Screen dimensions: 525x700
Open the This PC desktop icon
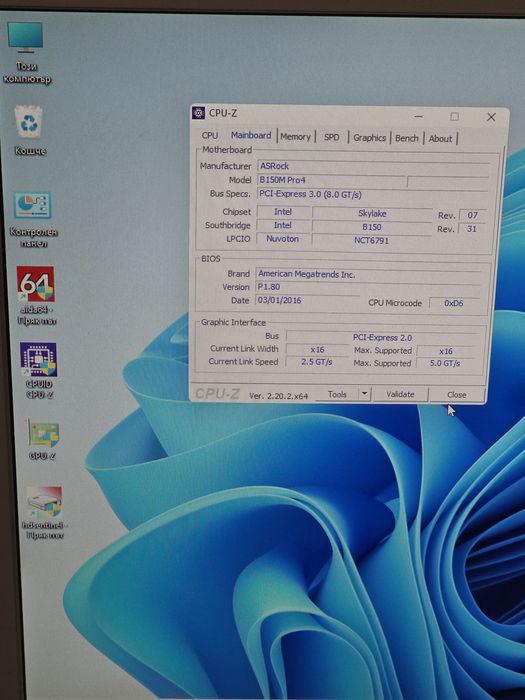26,53
